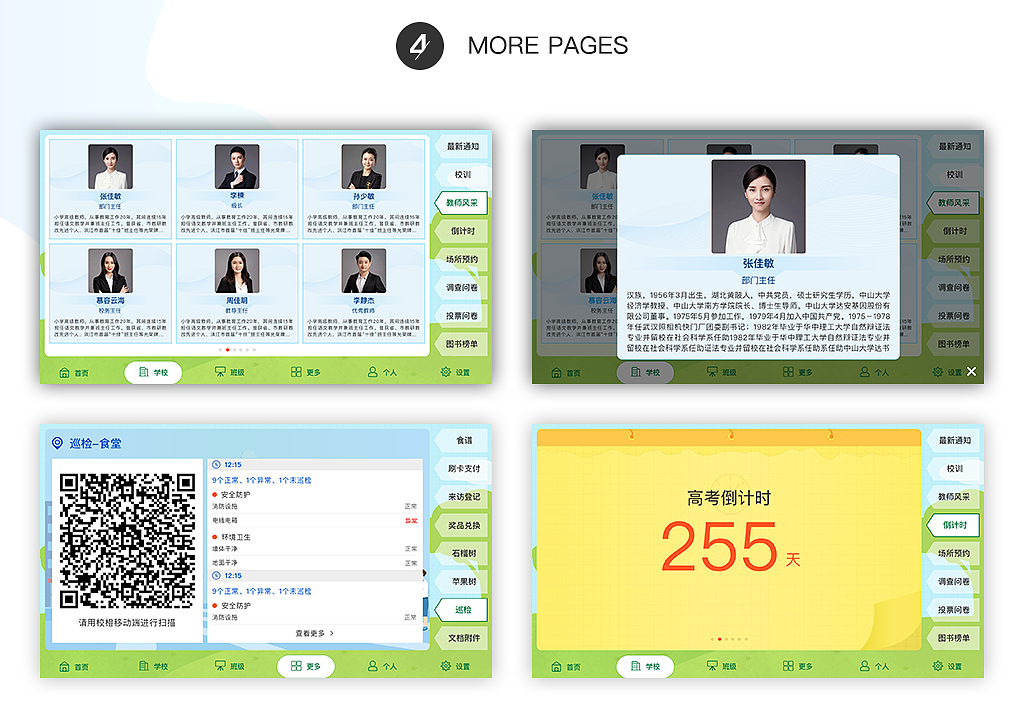Select highlighted 更多 icon on the 巡检 screen
This screenshot has width=1024, height=724.
(x=296, y=666)
